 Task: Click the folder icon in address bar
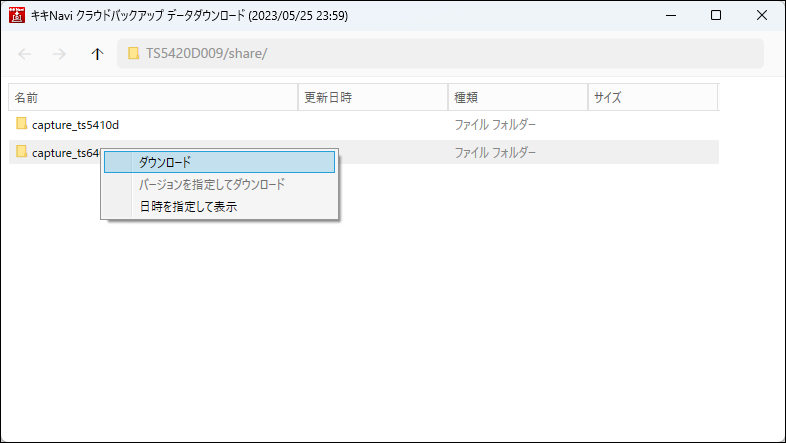click(x=133, y=54)
